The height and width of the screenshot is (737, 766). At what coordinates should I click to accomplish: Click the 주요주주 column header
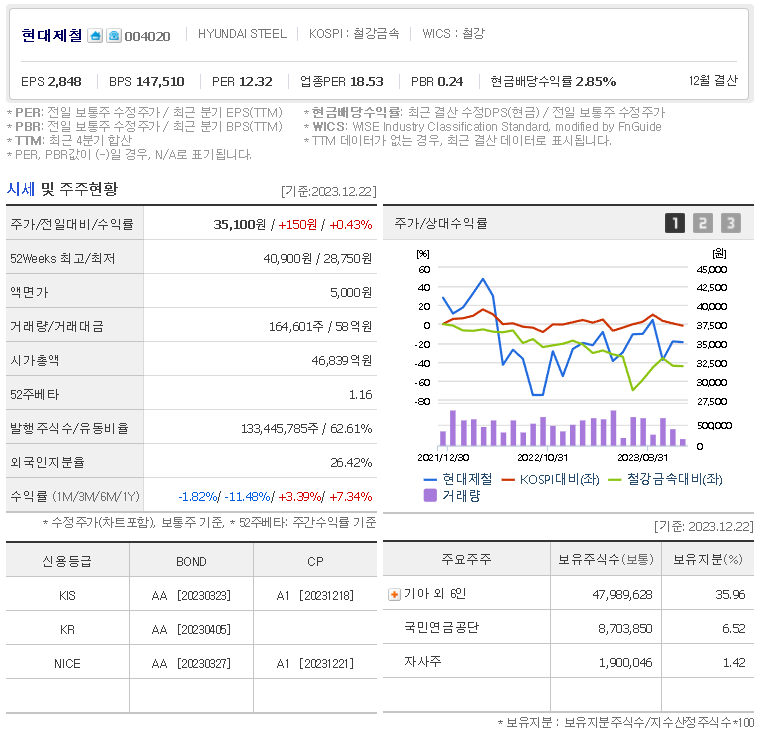click(467, 559)
